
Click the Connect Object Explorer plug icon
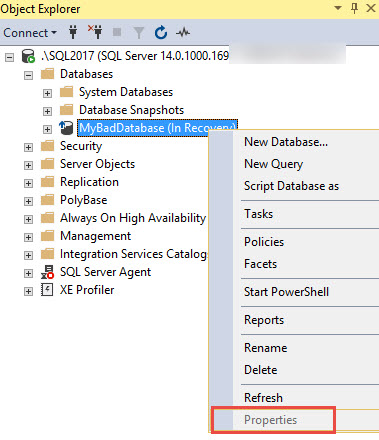coord(73,32)
